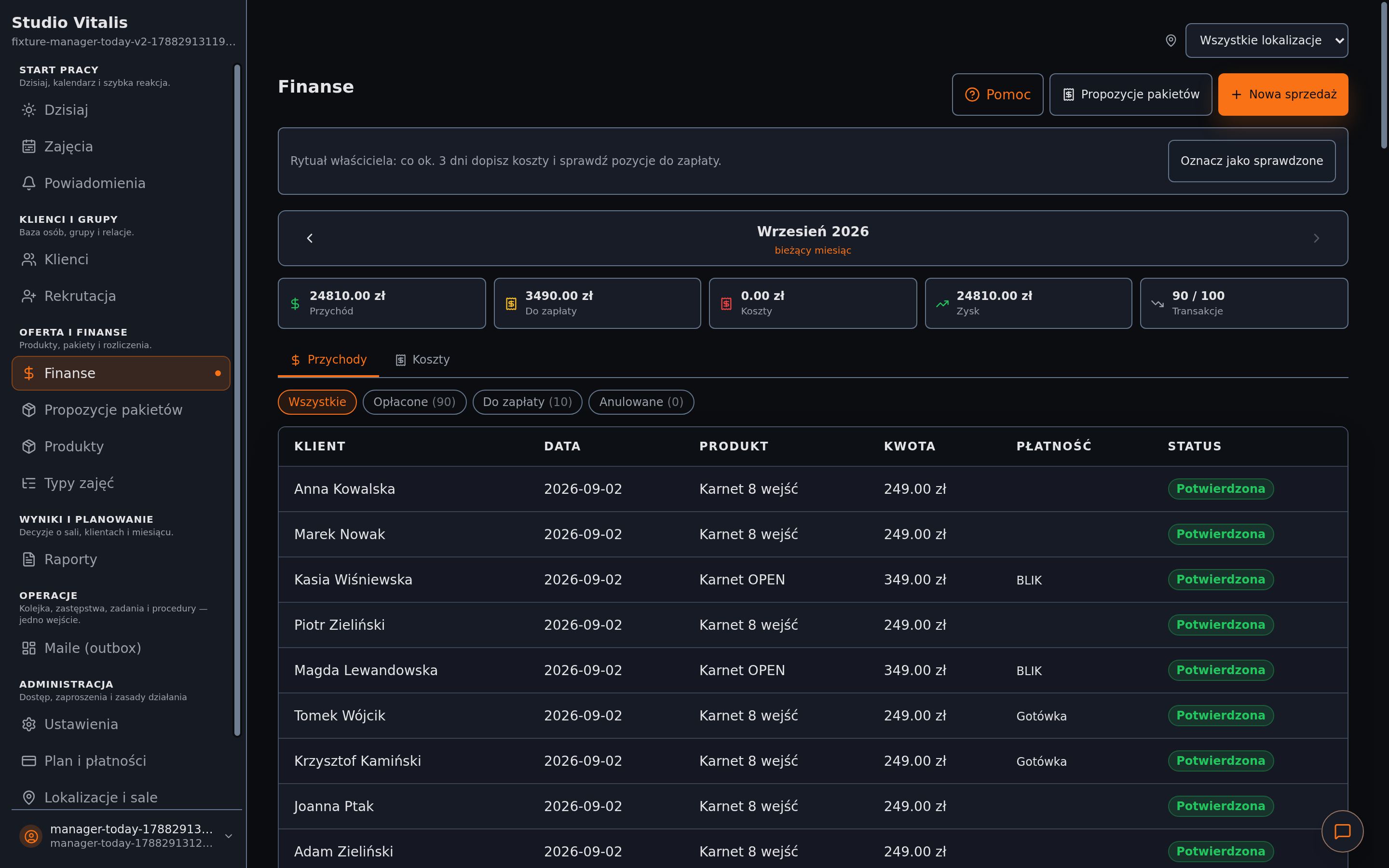The image size is (1389, 868).
Task: Click the sidebar vertical scrollbar
Action: tap(237, 400)
